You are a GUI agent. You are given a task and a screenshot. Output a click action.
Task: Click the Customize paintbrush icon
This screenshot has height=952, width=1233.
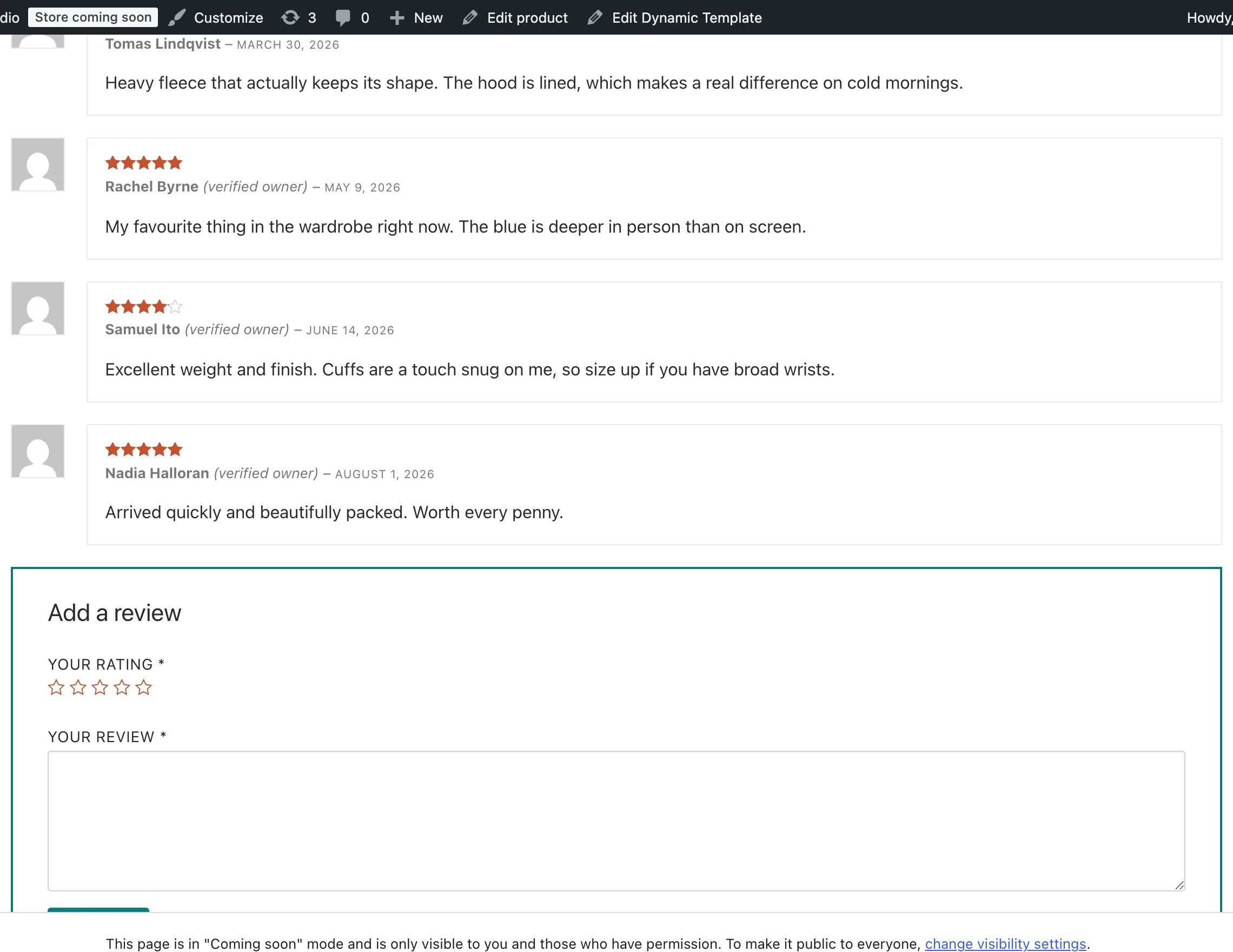click(177, 17)
